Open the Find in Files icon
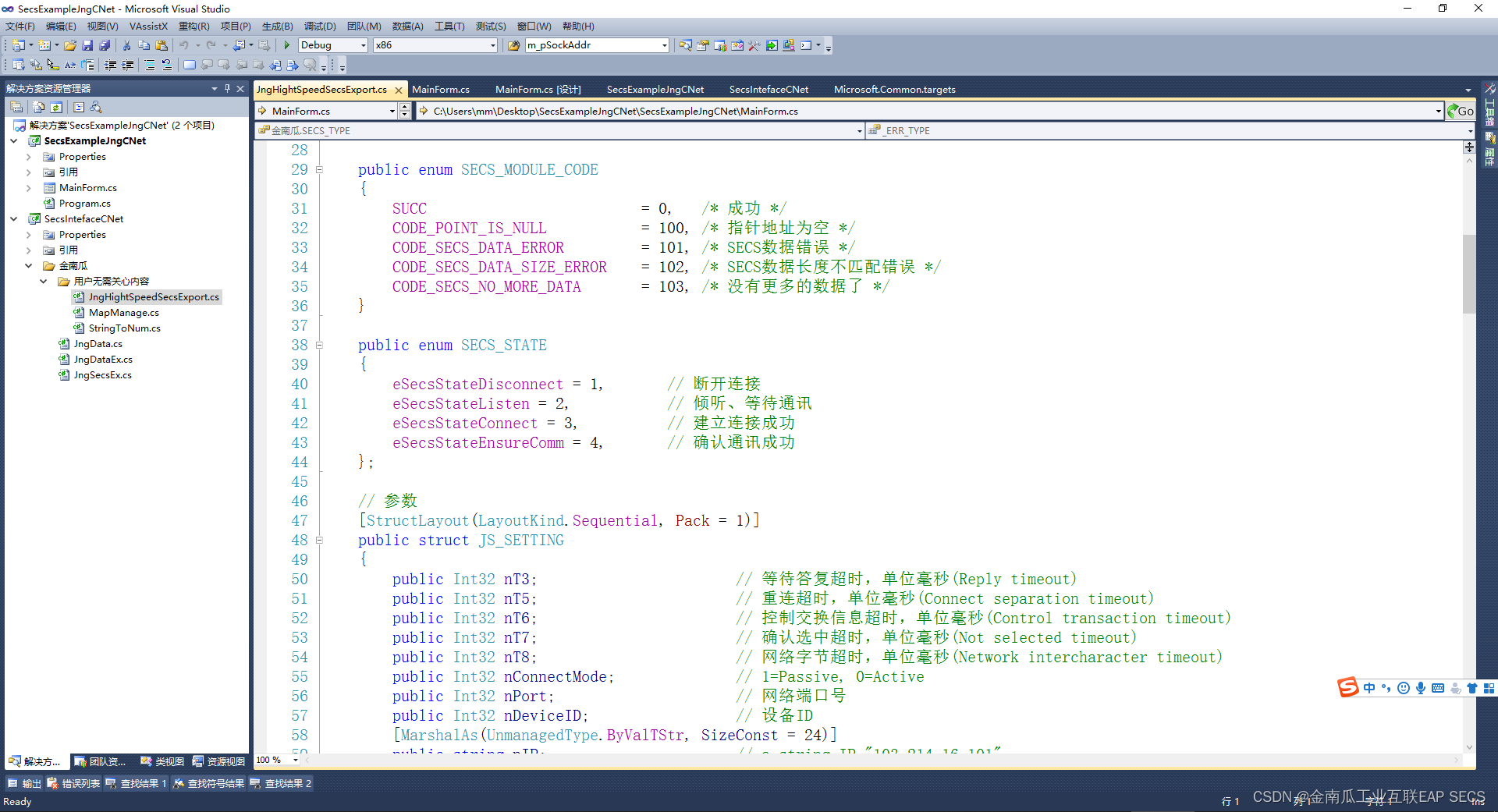The image size is (1498, 812). (684, 45)
